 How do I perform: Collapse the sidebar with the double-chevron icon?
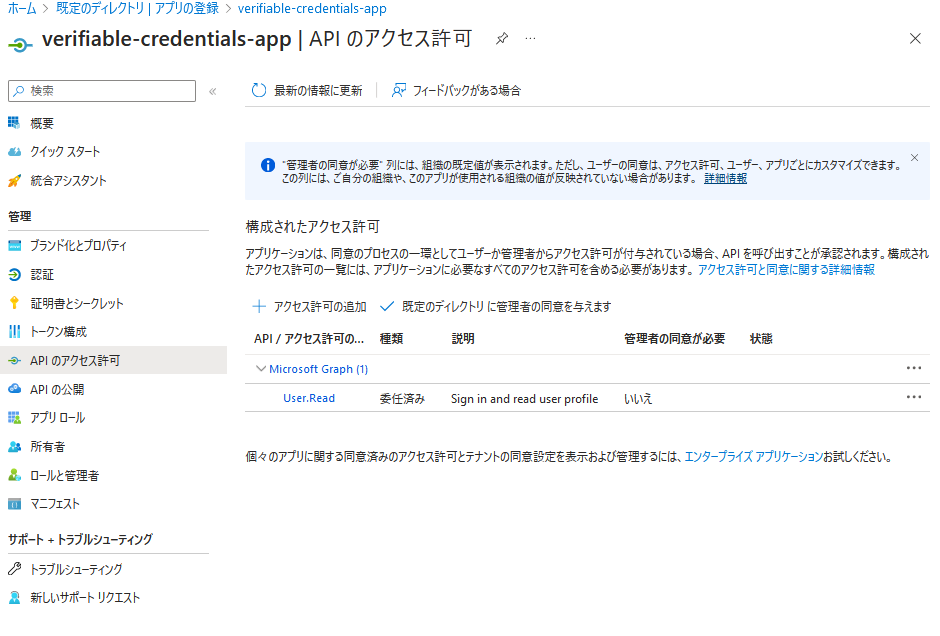[212, 91]
